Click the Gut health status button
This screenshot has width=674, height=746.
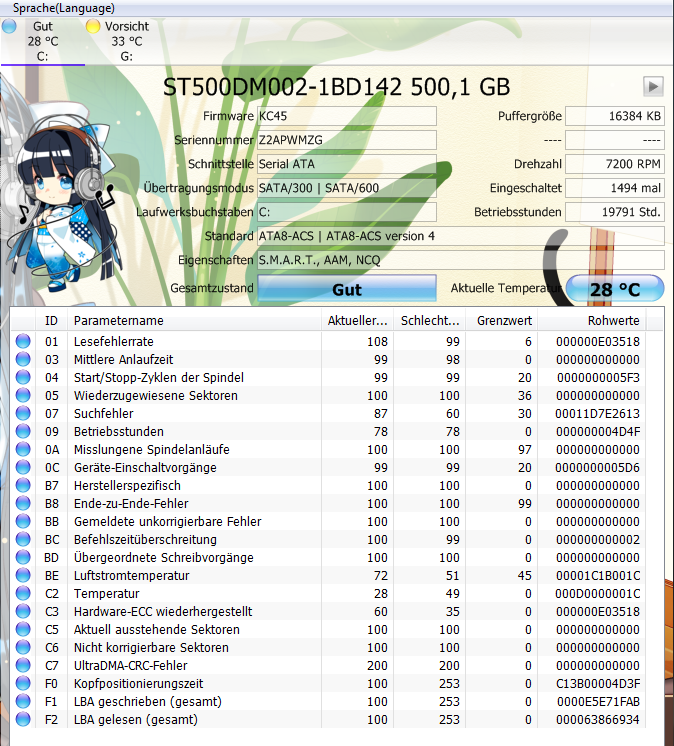[x=347, y=288]
